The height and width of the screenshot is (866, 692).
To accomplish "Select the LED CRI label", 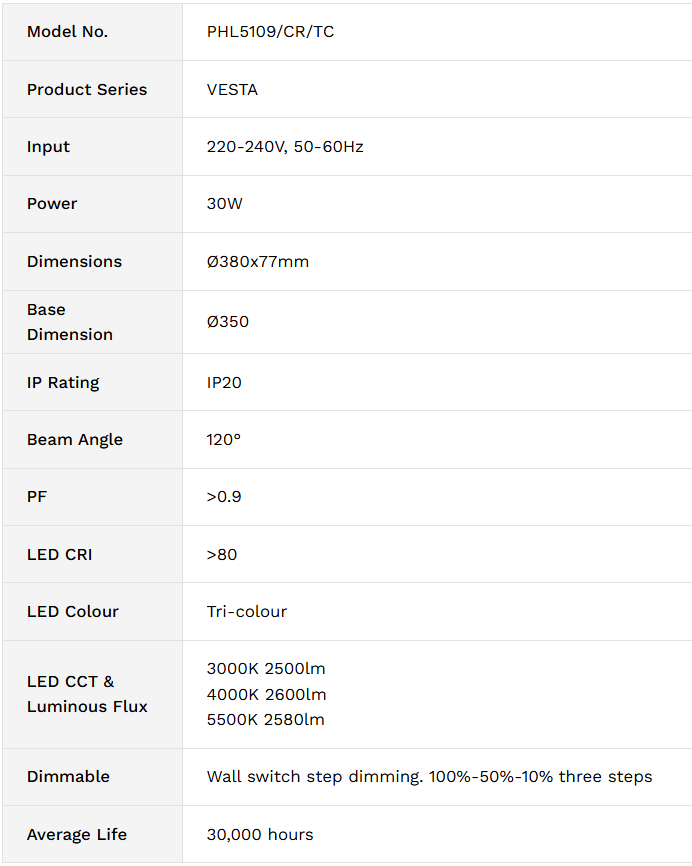I will [60, 555].
